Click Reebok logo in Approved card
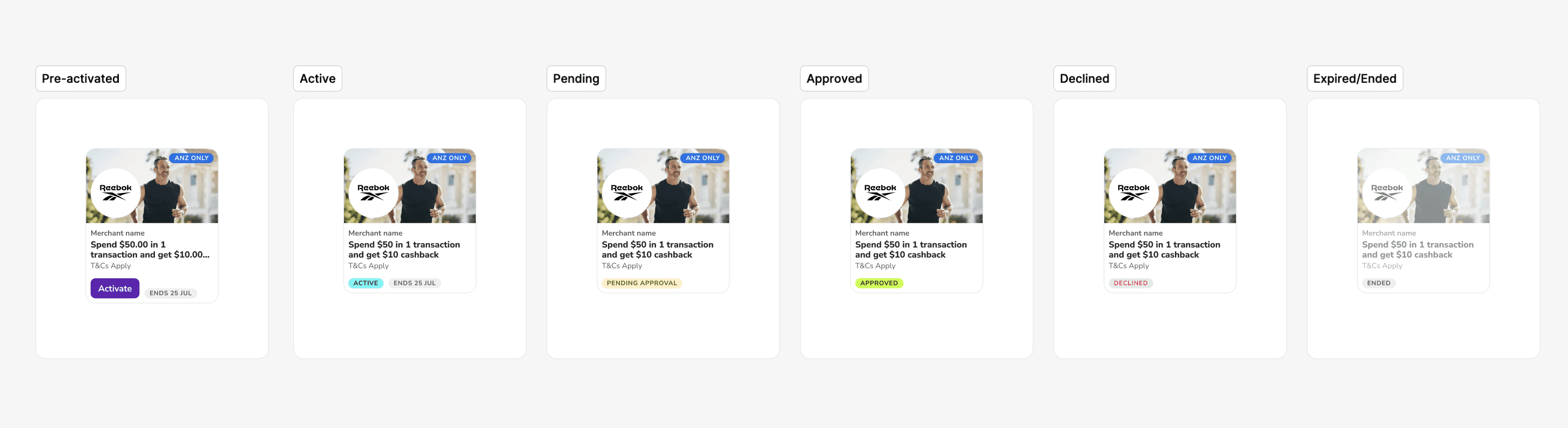Image resolution: width=1568 pixels, height=428 pixels. (x=880, y=193)
